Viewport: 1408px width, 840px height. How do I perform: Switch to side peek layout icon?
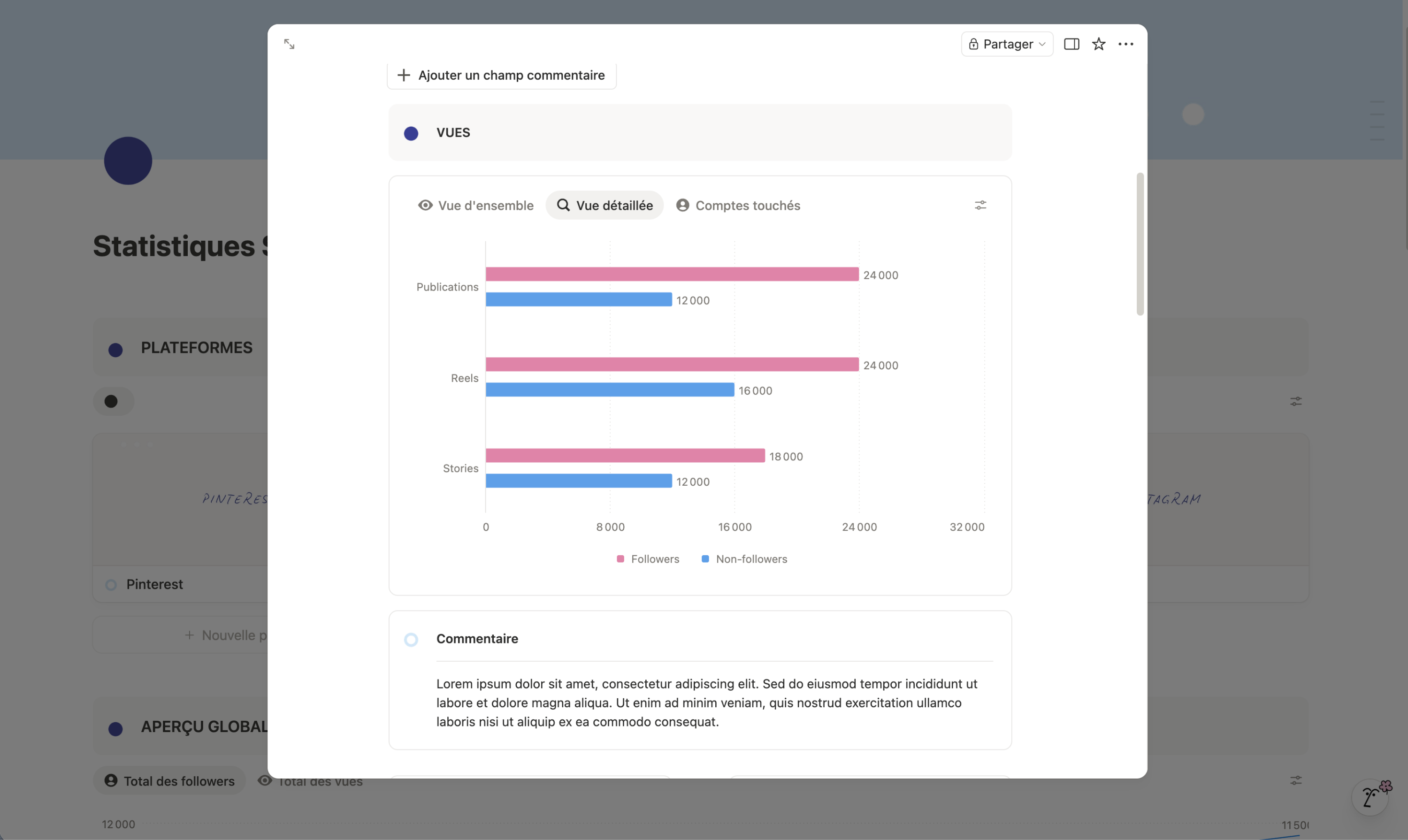point(1071,44)
